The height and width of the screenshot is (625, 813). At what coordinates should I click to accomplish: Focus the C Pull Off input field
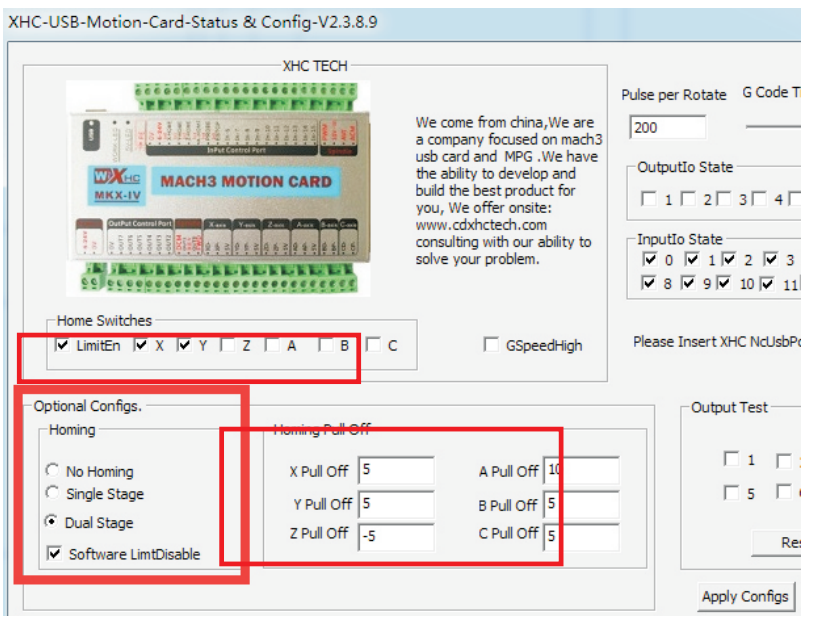[581, 535]
